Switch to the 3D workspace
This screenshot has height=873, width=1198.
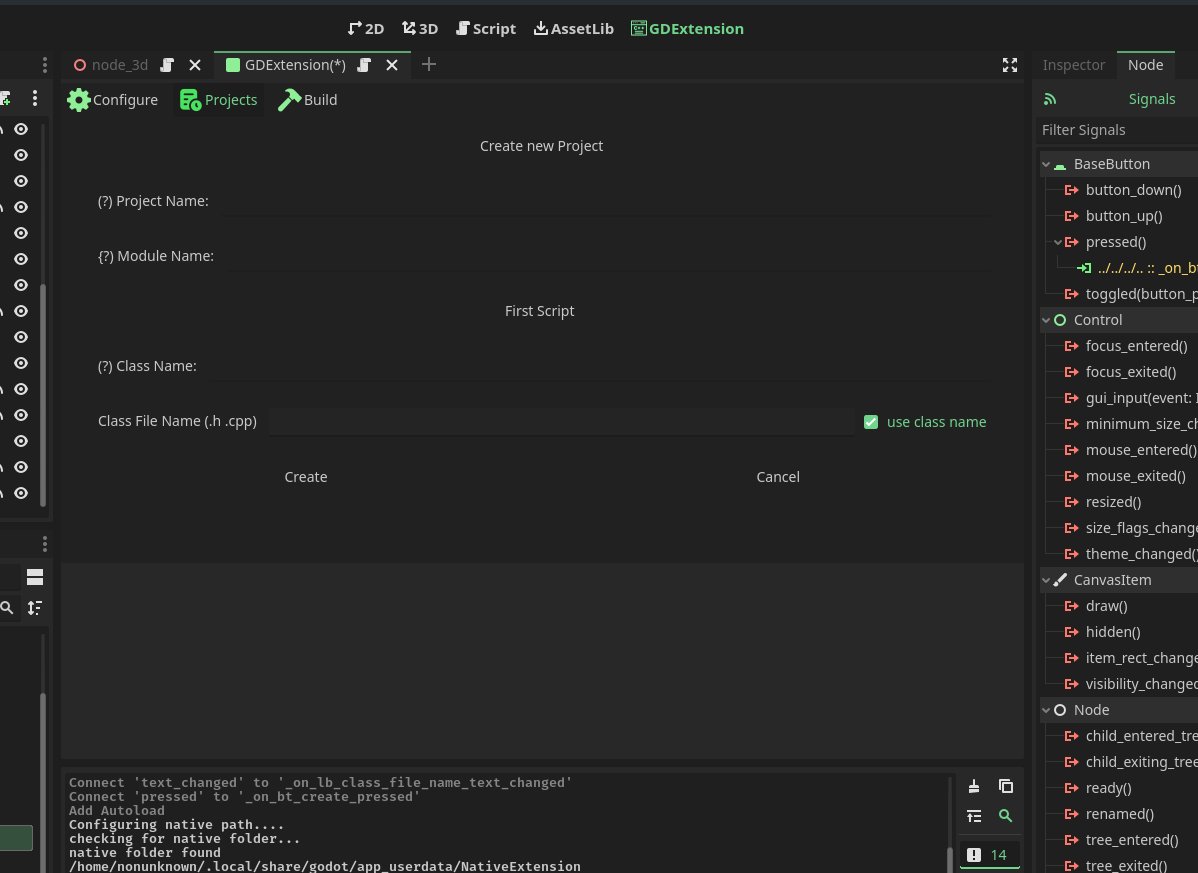pyautogui.click(x=420, y=28)
